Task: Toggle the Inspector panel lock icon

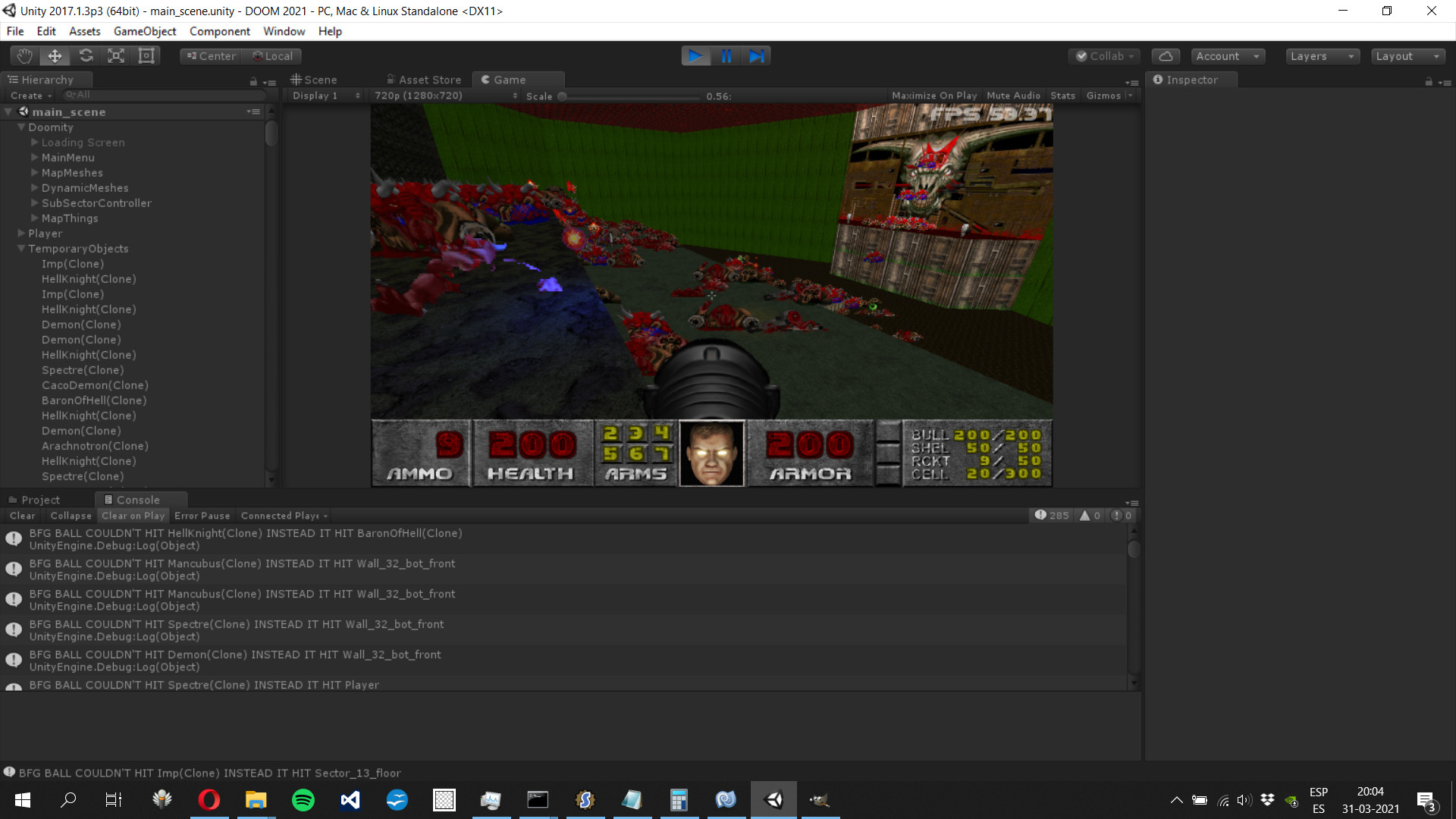Action: coord(1429,81)
